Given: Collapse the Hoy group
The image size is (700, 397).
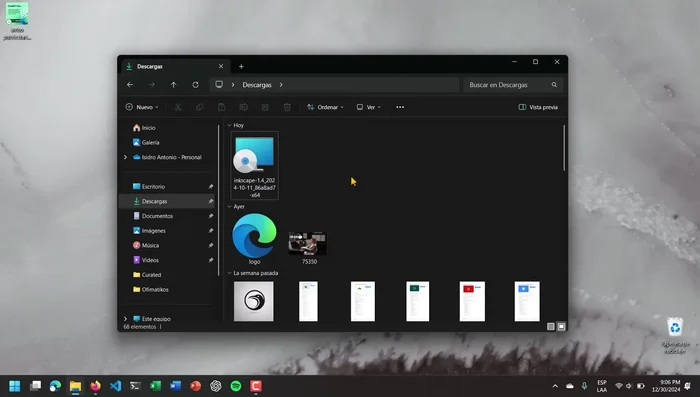Looking at the screenshot, I should coord(229,125).
